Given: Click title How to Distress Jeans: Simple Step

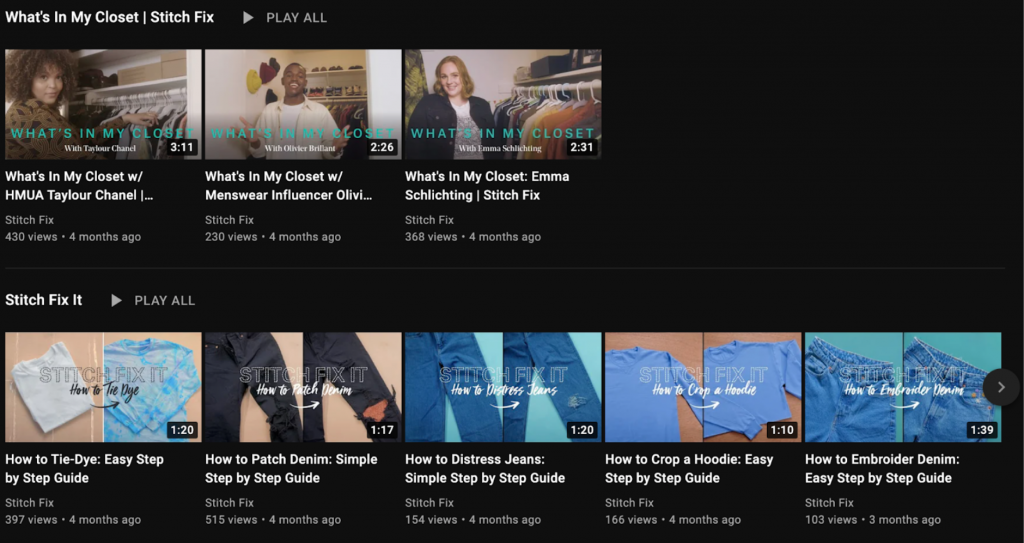Looking at the screenshot, I should [x=485, y=469].
